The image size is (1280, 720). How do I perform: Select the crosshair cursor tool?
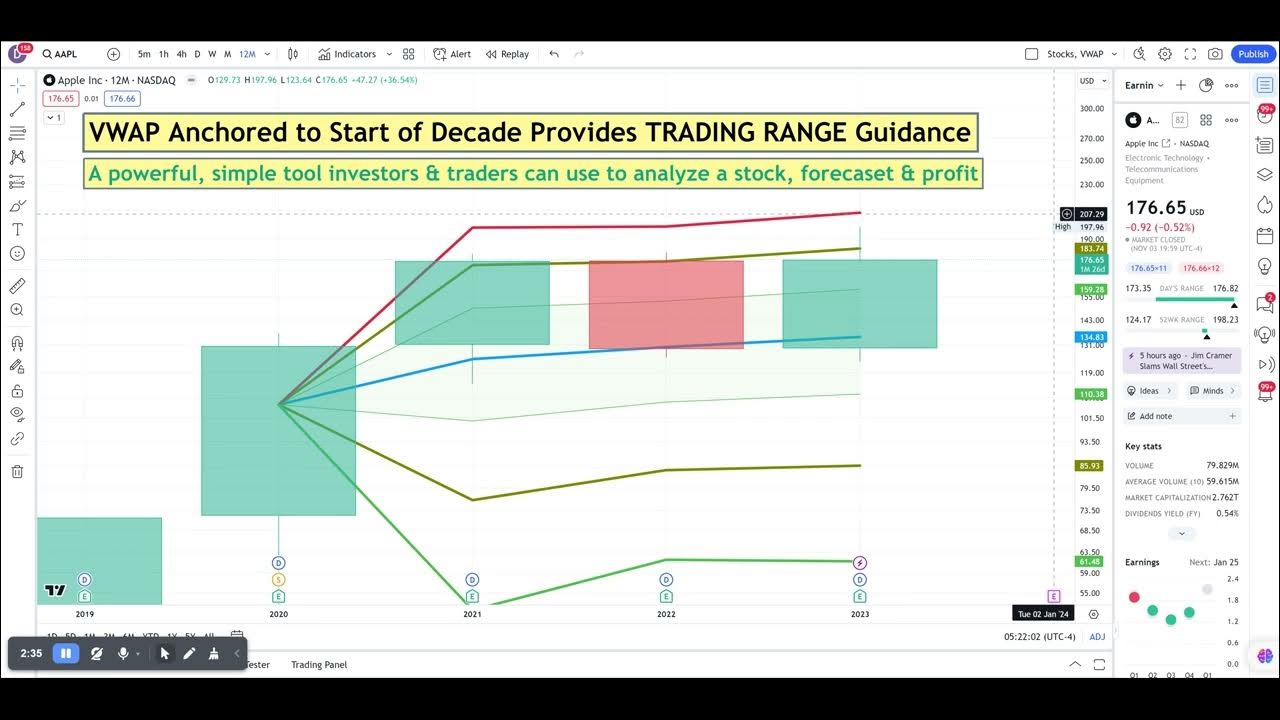(x=17, y=85)
